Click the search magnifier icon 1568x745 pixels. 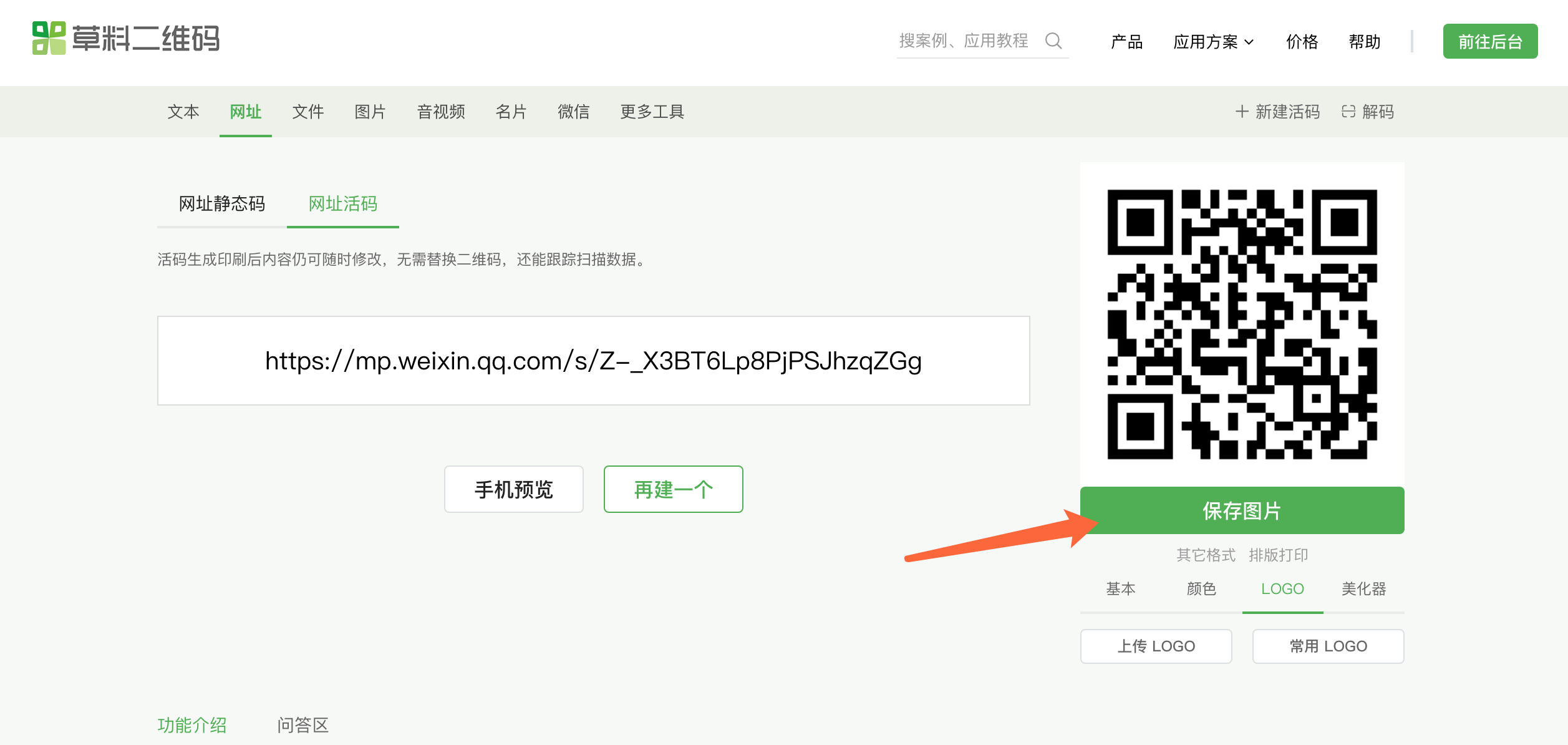pos(1053,41)
